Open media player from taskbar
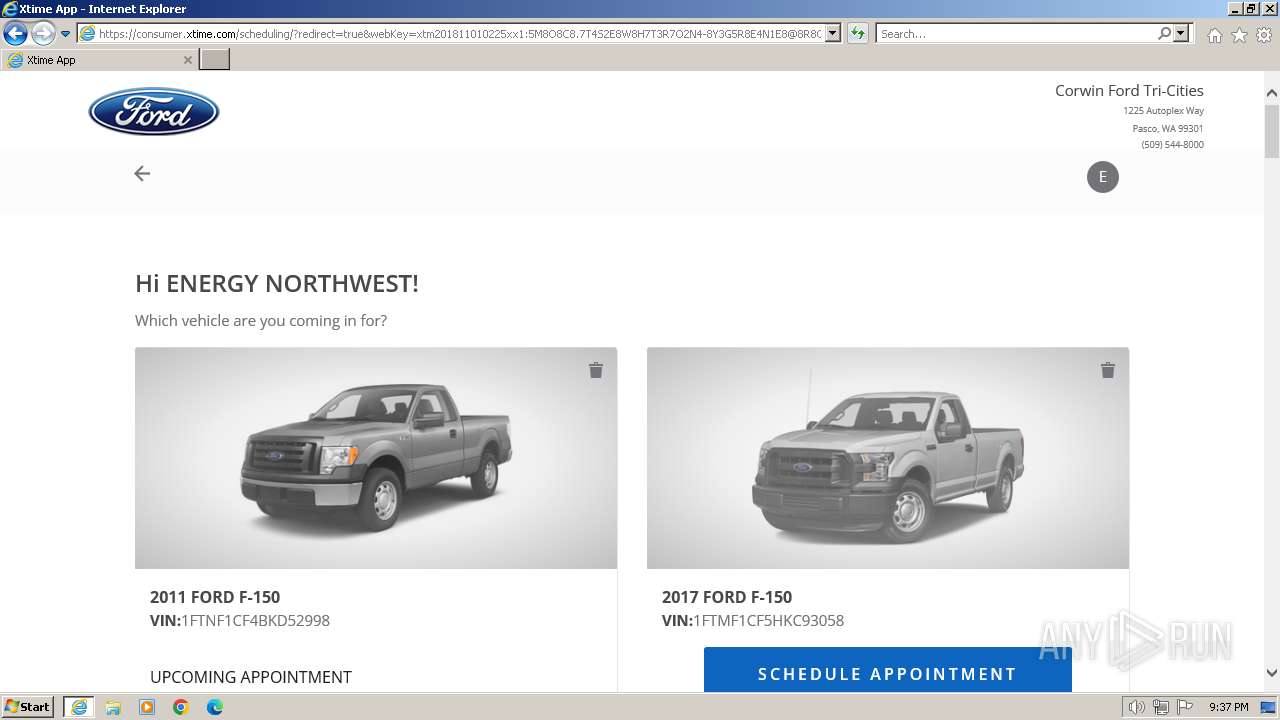The width and height of the screenshot is (1280, 720). tap(147, 707)
